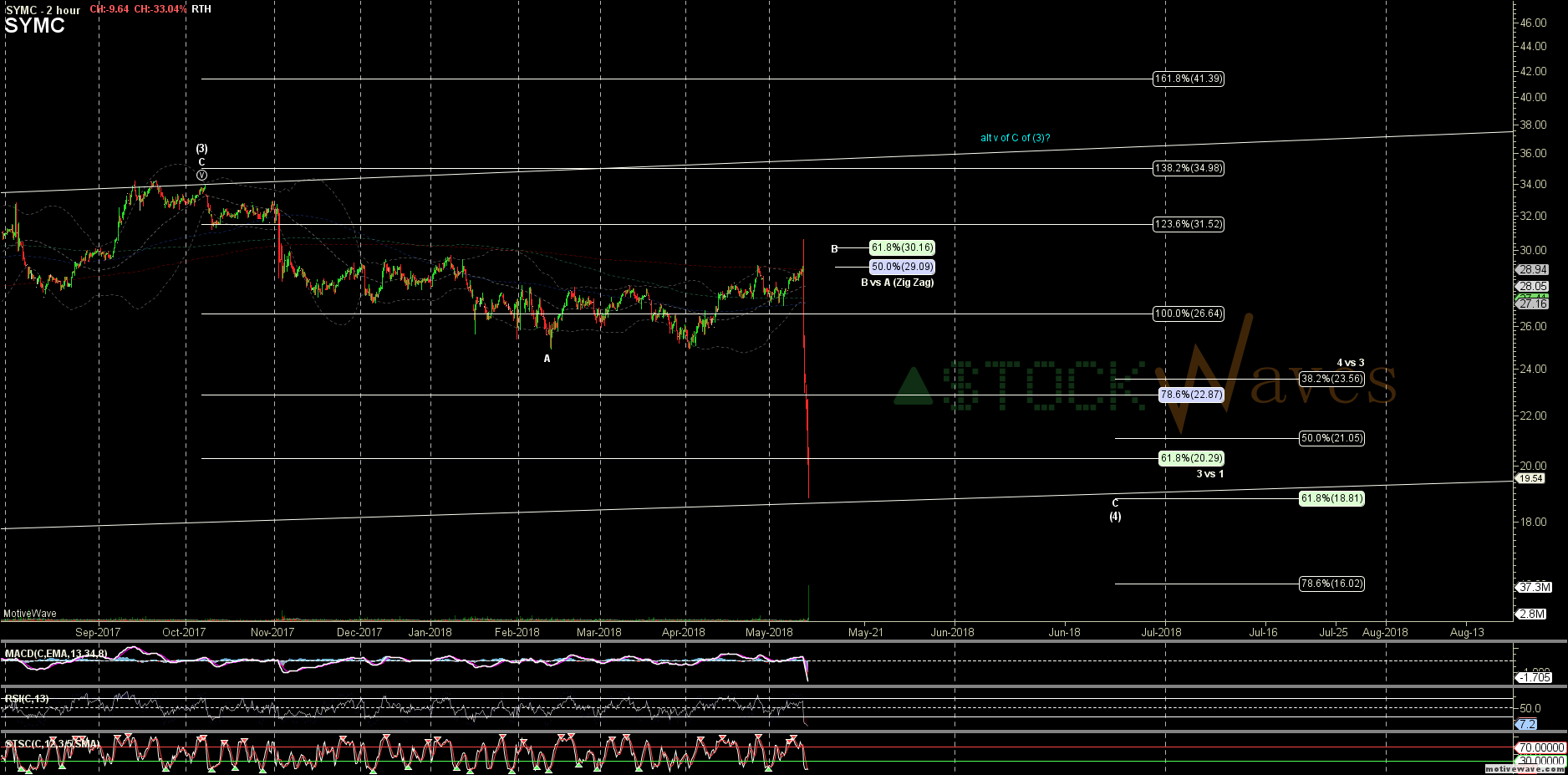Image resolution: width=1568 pixels, height=775 pixels.
Task: Select the May-2018 date on time axis
Action: click(769, 632)
